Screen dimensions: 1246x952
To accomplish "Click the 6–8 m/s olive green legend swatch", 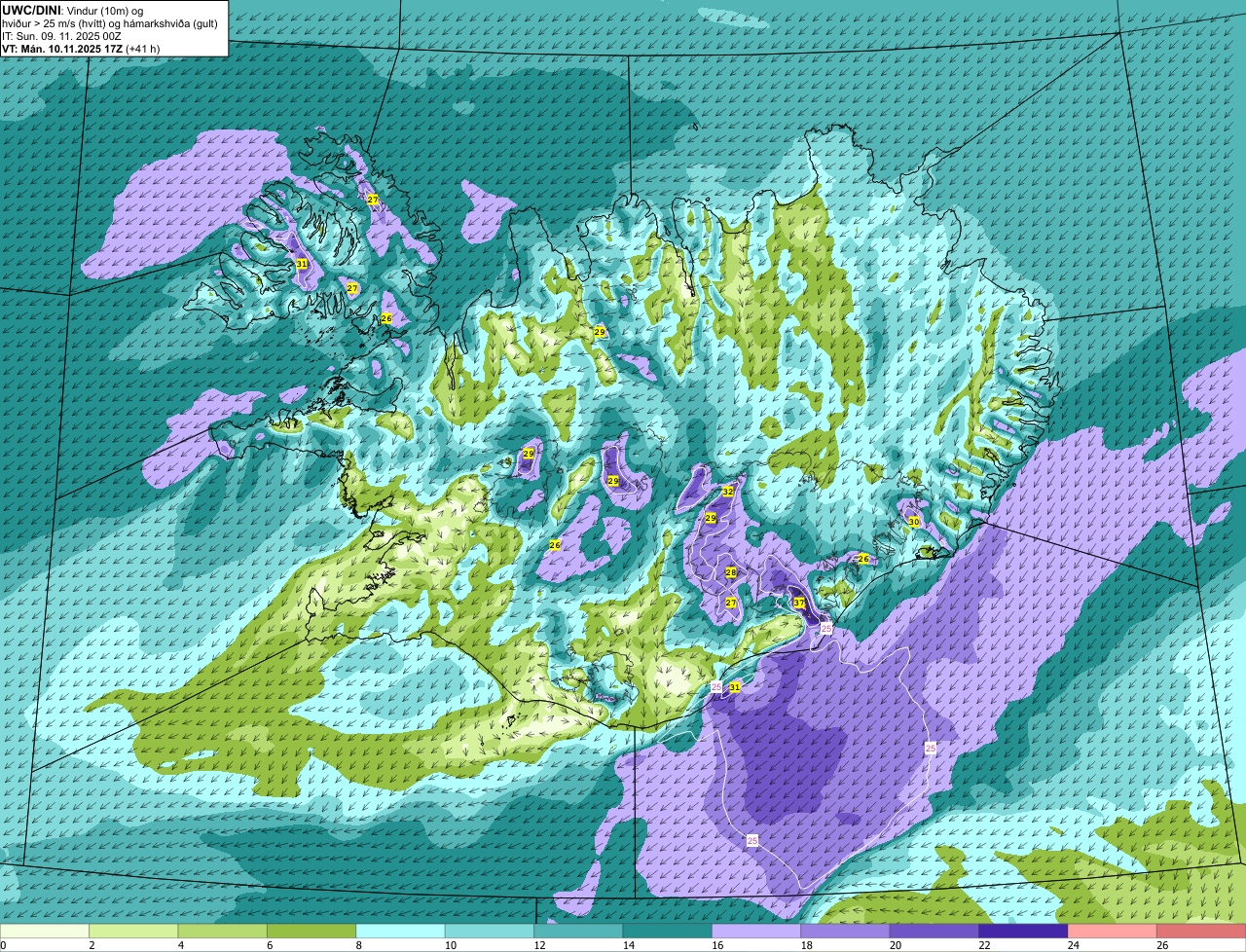I will (x=311, y=931).
